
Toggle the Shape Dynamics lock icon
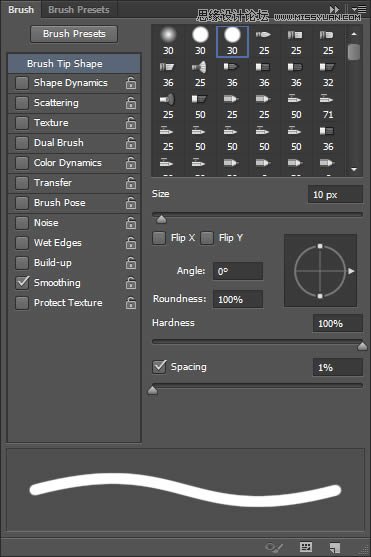[x=131, y=83]
